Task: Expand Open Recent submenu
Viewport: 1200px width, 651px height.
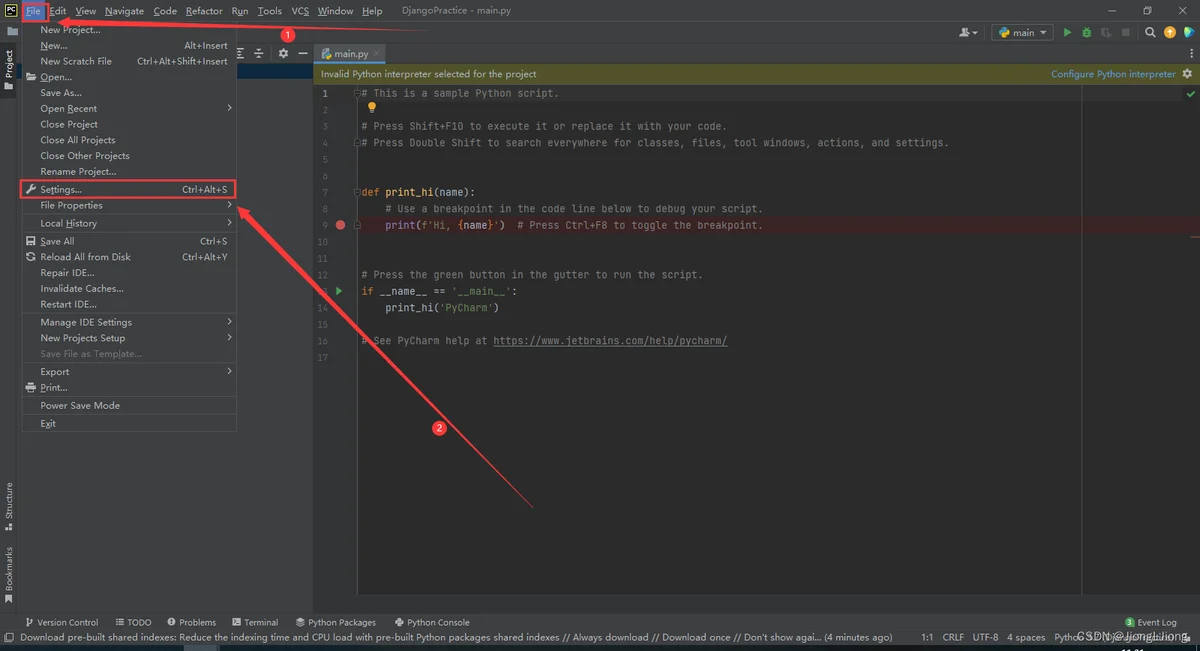Action: click(128, 109)
